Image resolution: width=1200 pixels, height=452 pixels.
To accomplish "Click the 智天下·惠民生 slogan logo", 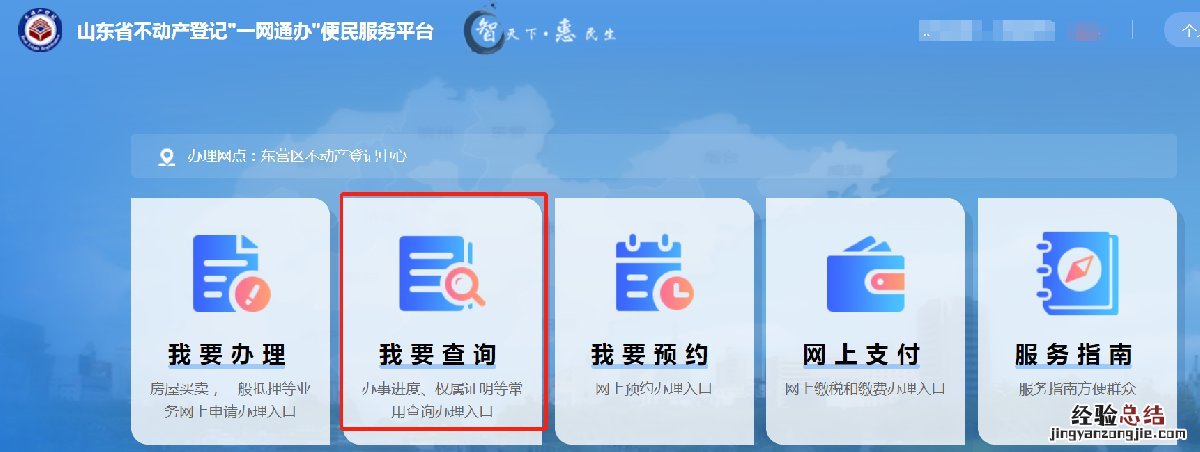I will 540,32.
